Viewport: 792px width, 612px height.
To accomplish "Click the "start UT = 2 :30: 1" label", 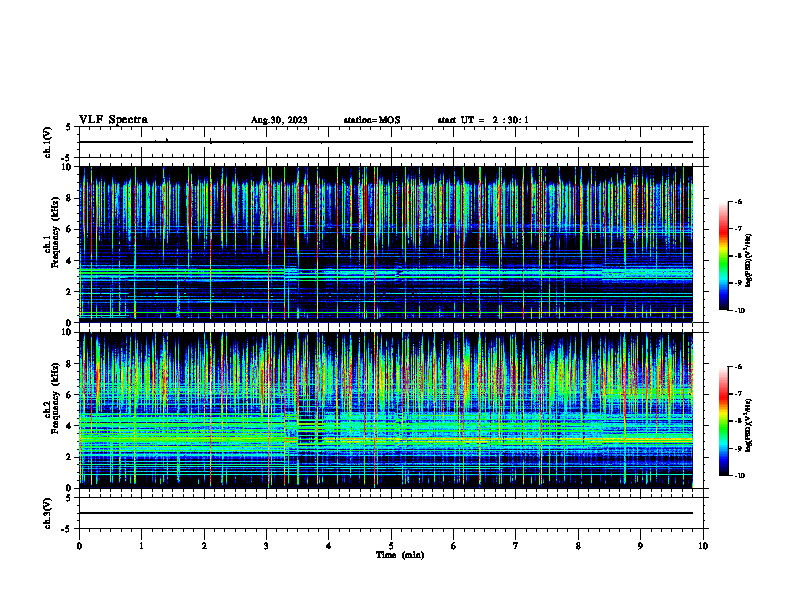I will [483, 120].
